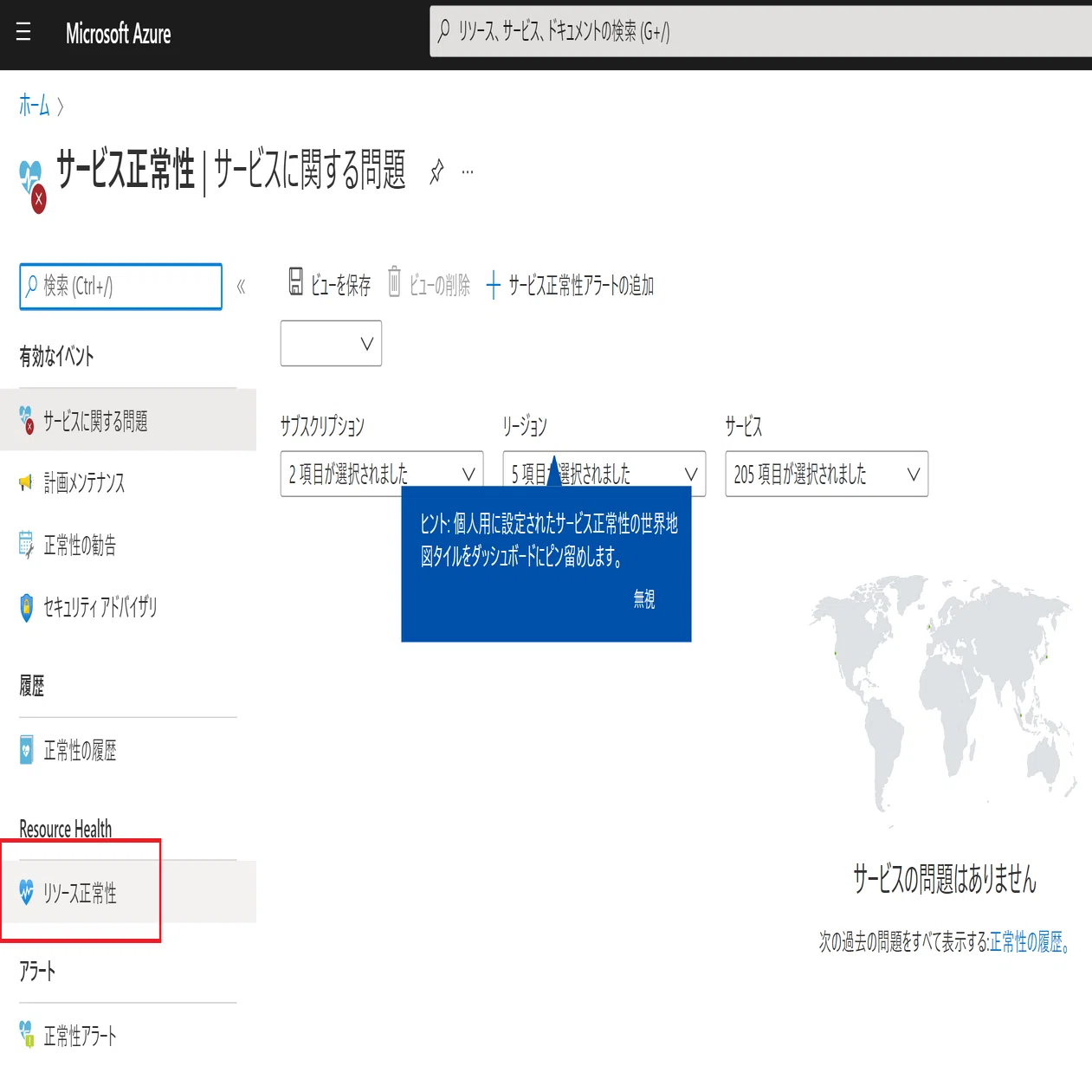The image size is (1092, 1092).
Task: Open 正常性の勧告 in sidebar
Action: 128,545
